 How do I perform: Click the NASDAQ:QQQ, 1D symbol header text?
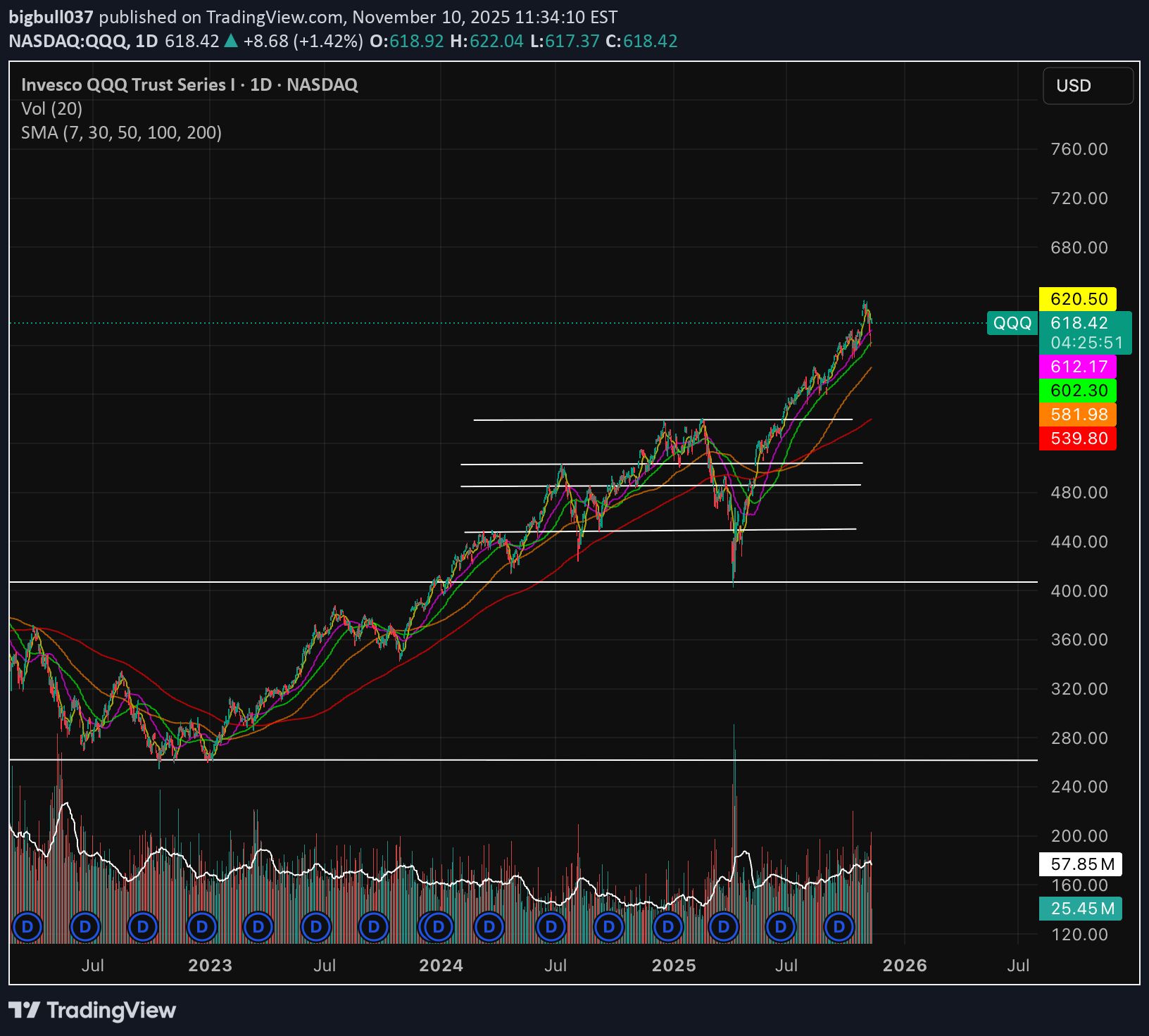click(x=83, y=41)
